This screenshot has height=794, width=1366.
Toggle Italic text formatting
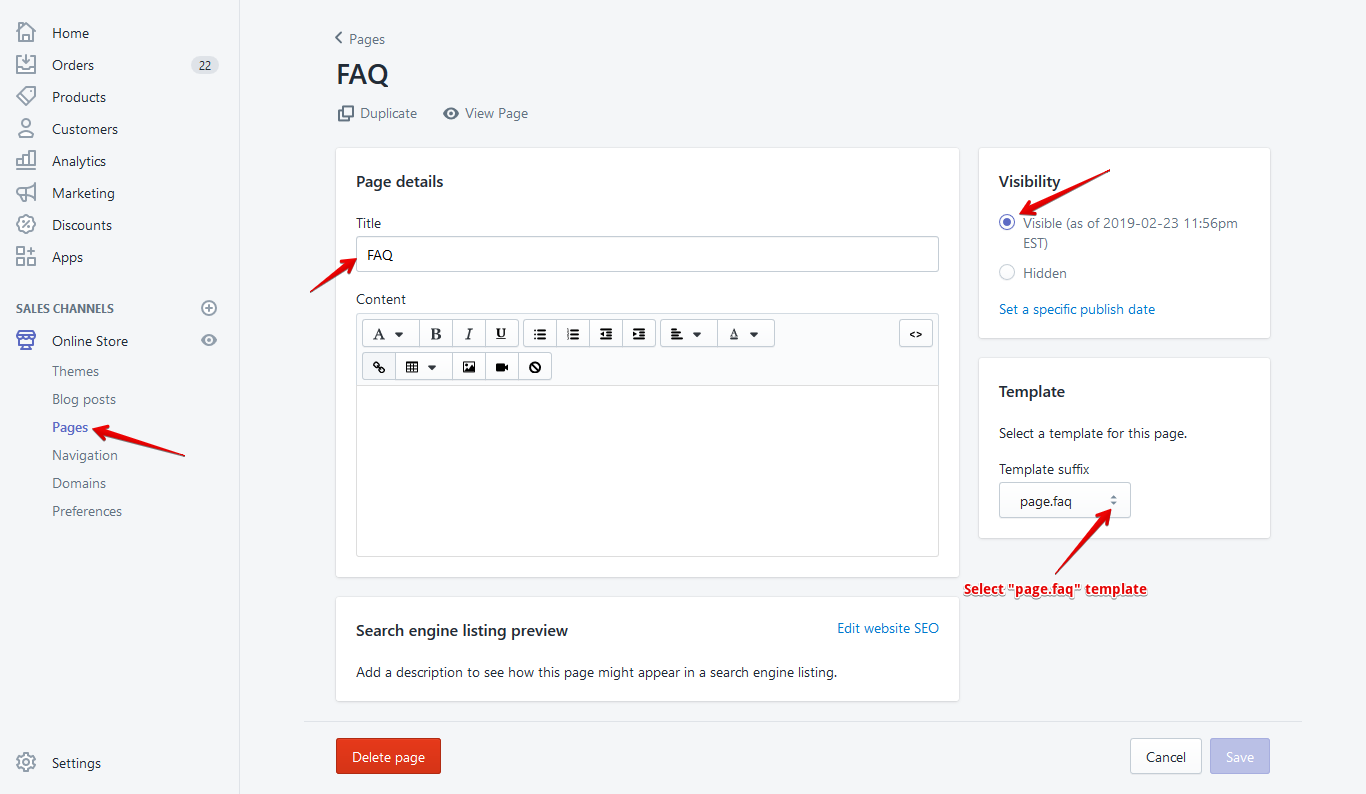tap(468, 334)
